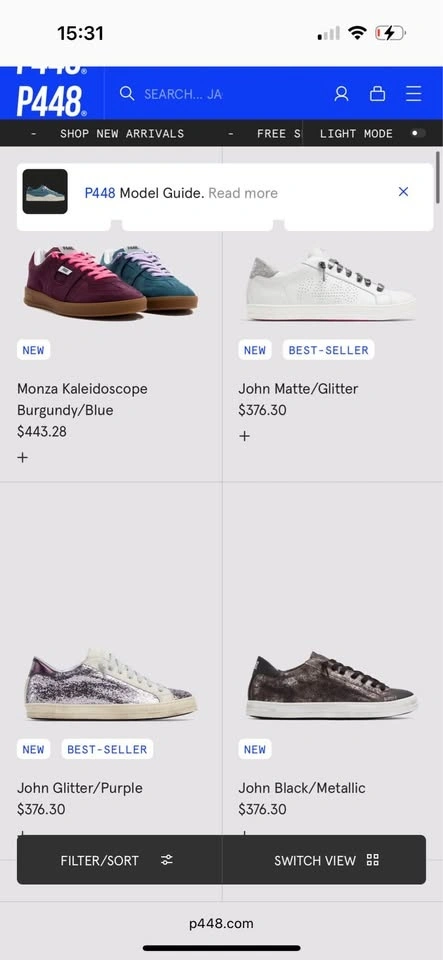The height and width of the screenshot is (960, 443).
Task: Click the Model Guide shoe thumbnail
Action: tap(45, 192)
